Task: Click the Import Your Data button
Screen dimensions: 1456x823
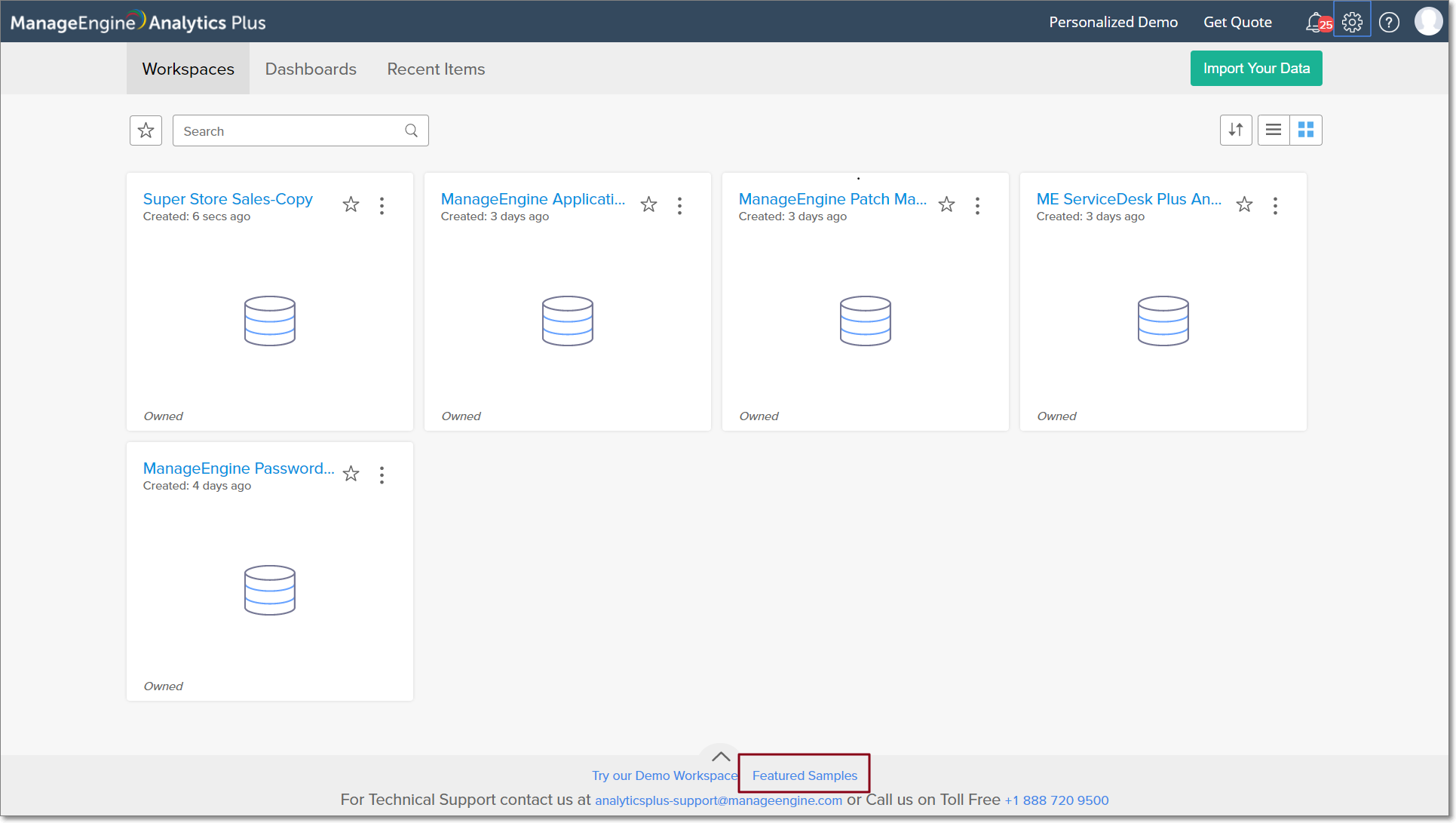Action: (x=1256, y=68)
